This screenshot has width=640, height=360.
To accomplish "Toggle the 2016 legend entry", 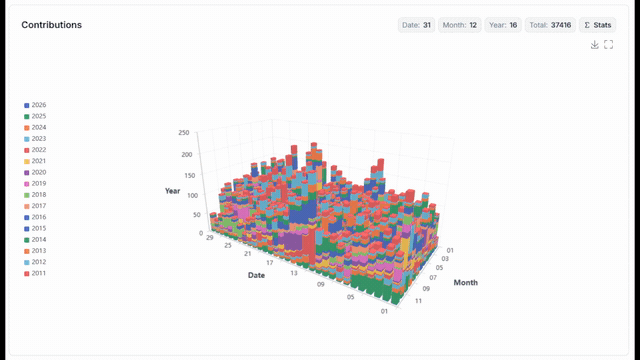I will click(35, 217).
